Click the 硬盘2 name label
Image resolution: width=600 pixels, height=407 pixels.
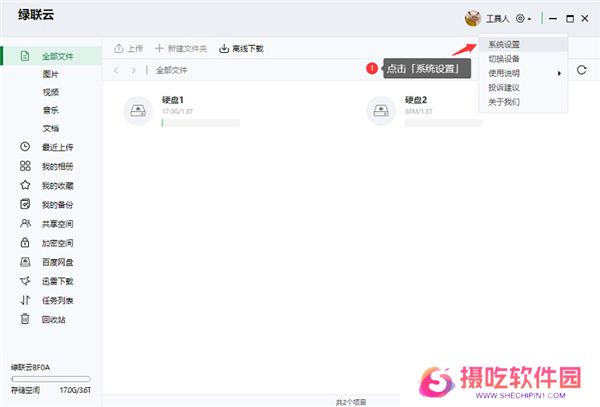tap(416, 100)
